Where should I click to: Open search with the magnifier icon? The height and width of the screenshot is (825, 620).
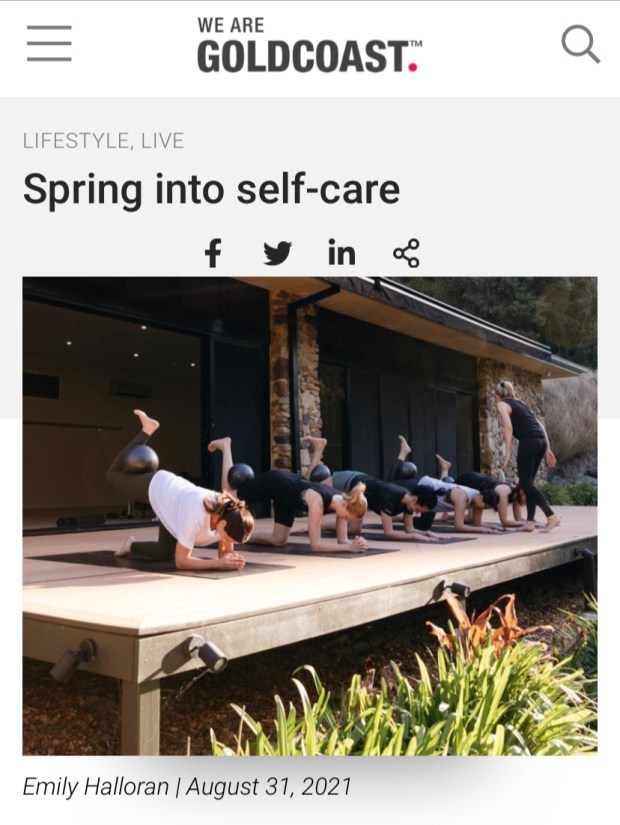581,44
